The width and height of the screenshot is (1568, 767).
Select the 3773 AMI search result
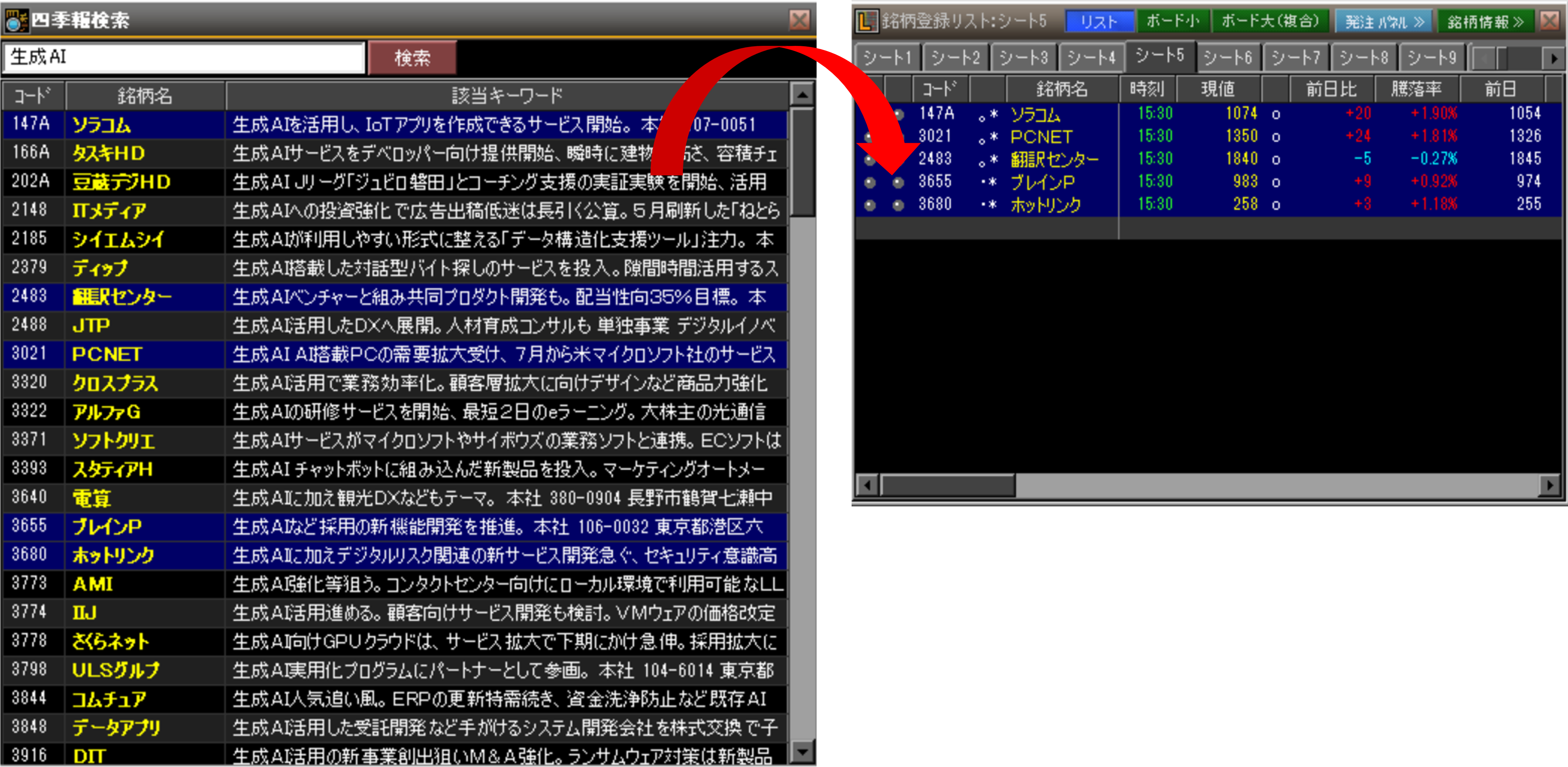click(395, 584)
